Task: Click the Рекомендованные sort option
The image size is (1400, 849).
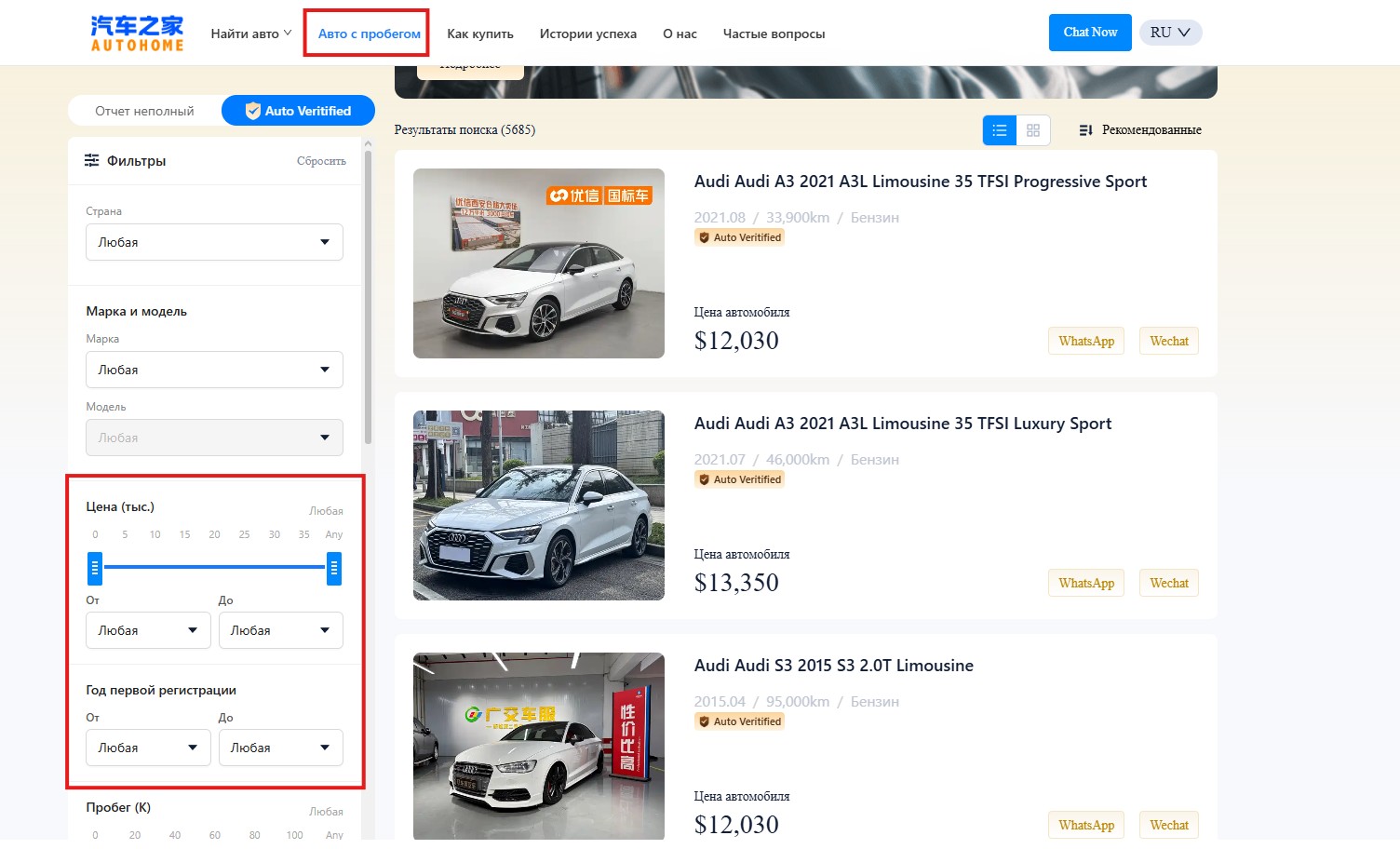Action: (1151, 130)
